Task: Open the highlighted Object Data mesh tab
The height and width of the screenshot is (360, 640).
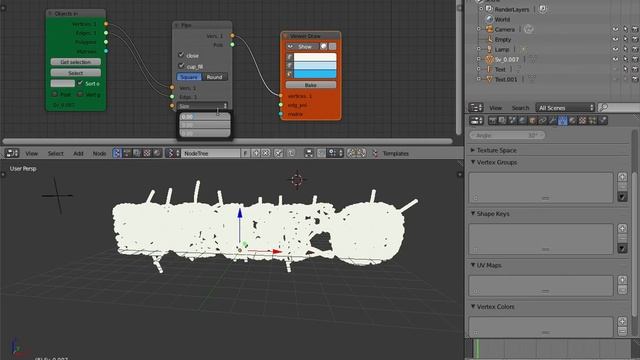Action: pos(562,120)
